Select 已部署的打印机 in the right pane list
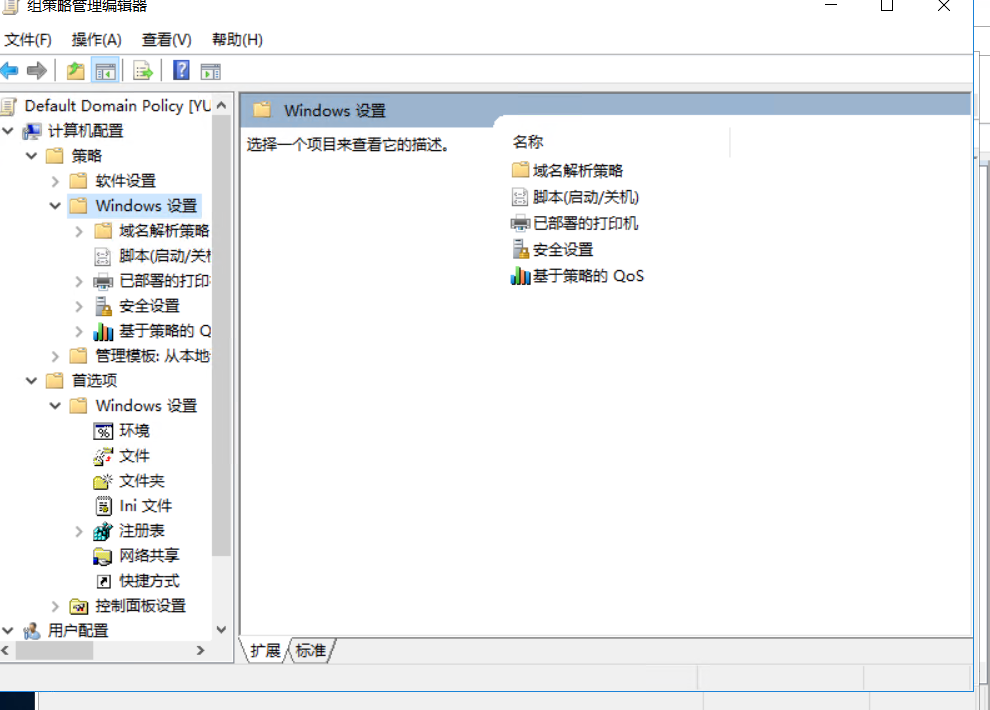 [x=585, y=223]
